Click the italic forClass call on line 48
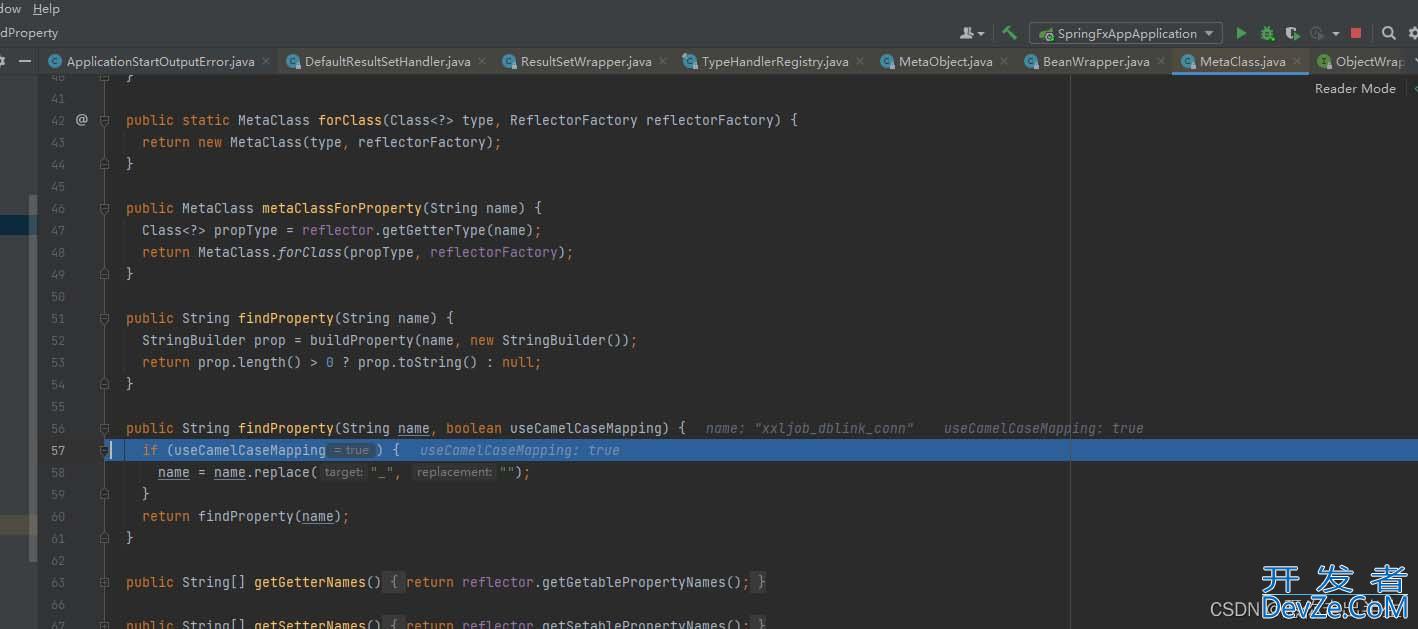The height and width of the screenshot is (629, 1418). click(x=309, y=252)
